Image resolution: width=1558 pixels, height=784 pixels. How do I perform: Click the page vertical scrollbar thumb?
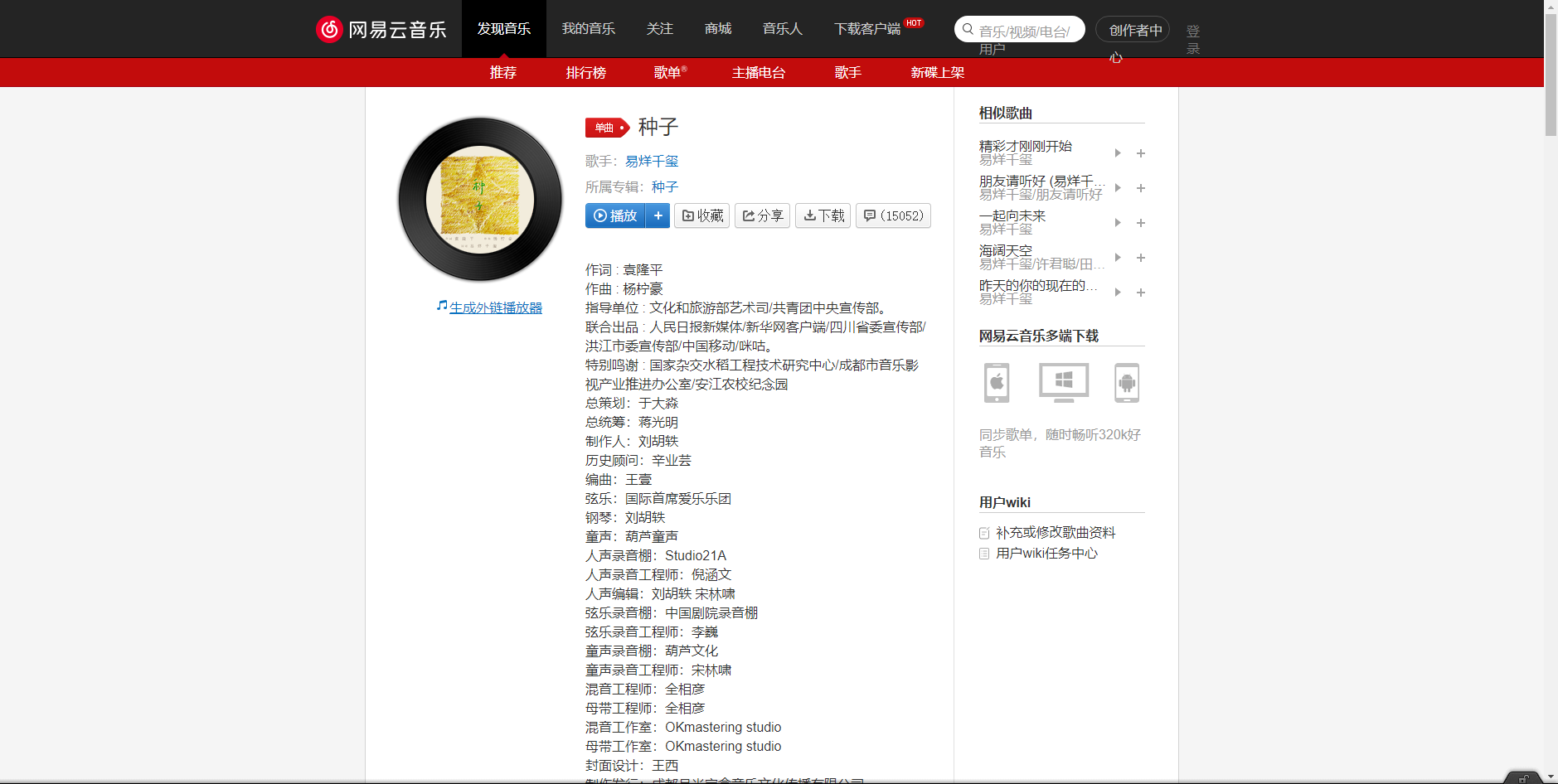1551,75
